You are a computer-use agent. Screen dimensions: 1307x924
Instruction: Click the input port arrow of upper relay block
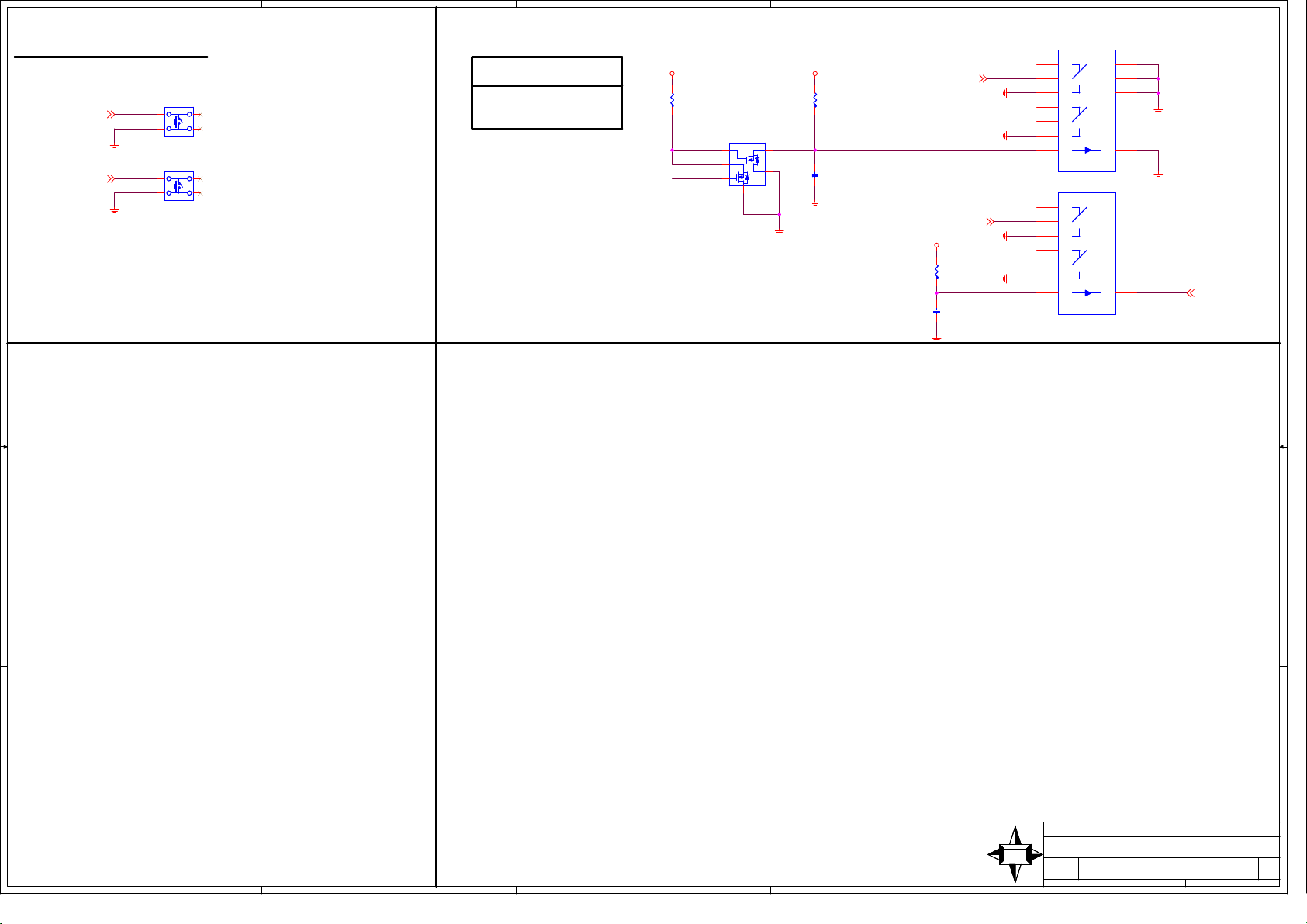pos(984,78)
